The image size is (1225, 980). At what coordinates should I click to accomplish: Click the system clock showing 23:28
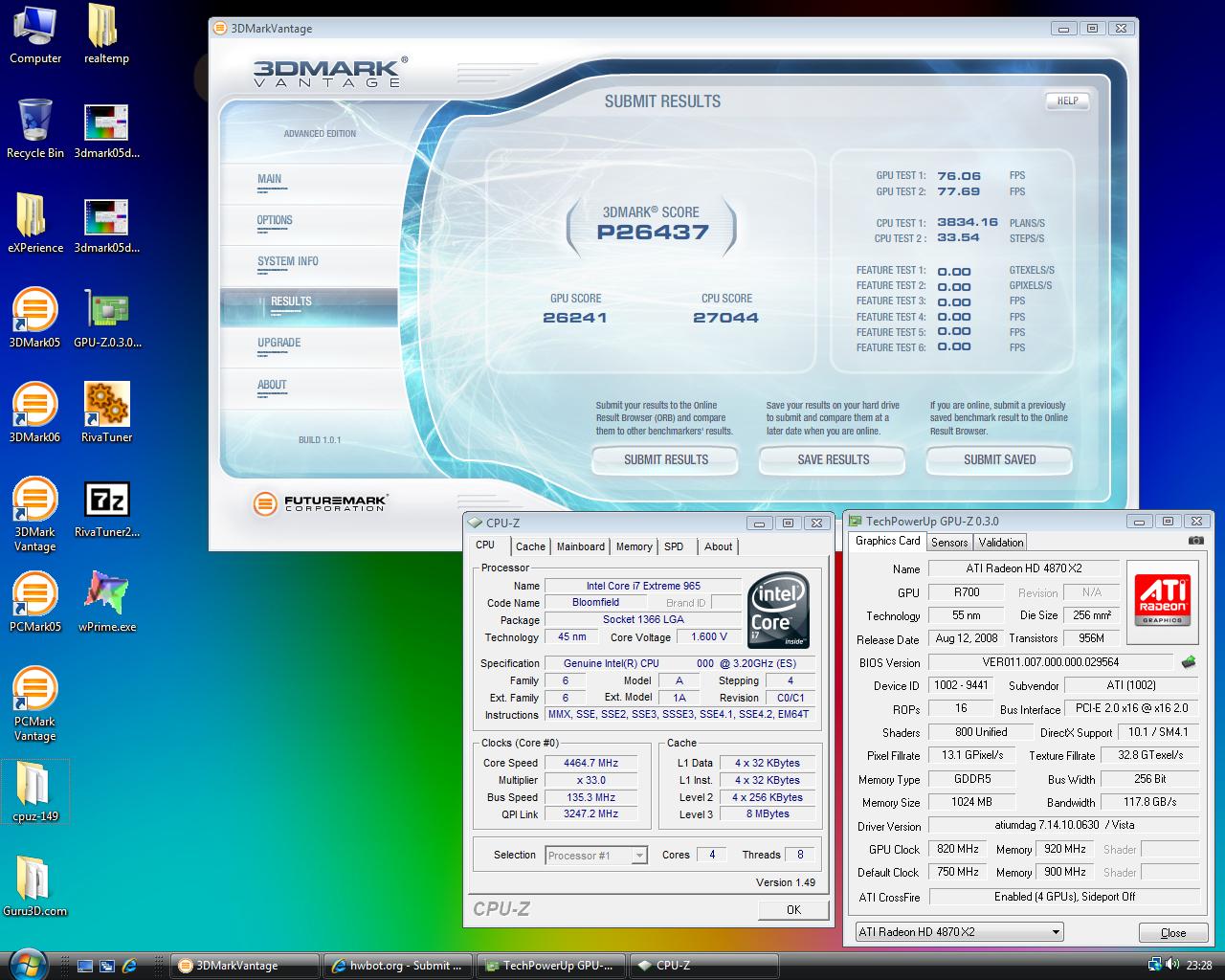1199,966
